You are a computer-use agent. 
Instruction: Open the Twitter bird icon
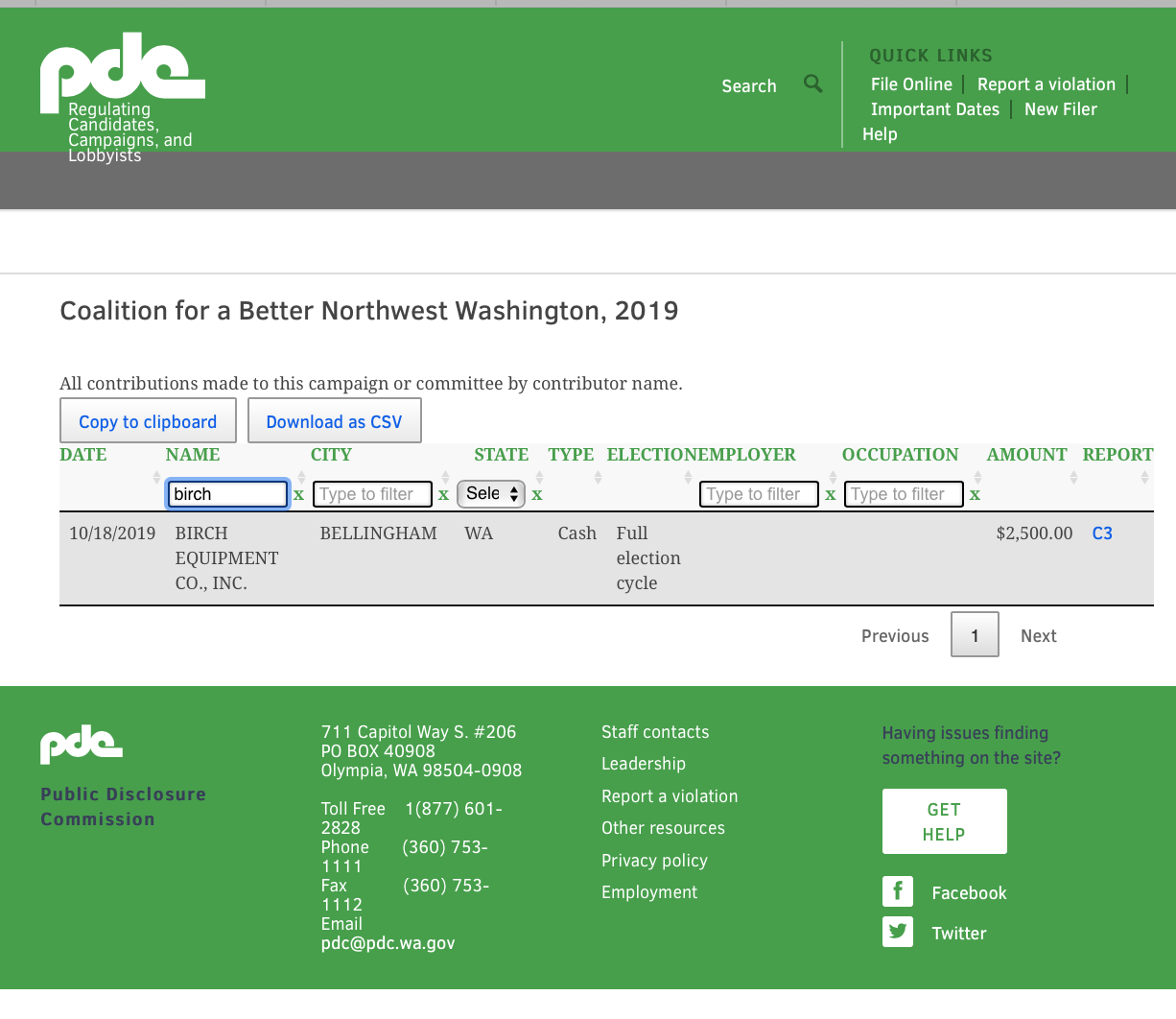coord(897,932)
